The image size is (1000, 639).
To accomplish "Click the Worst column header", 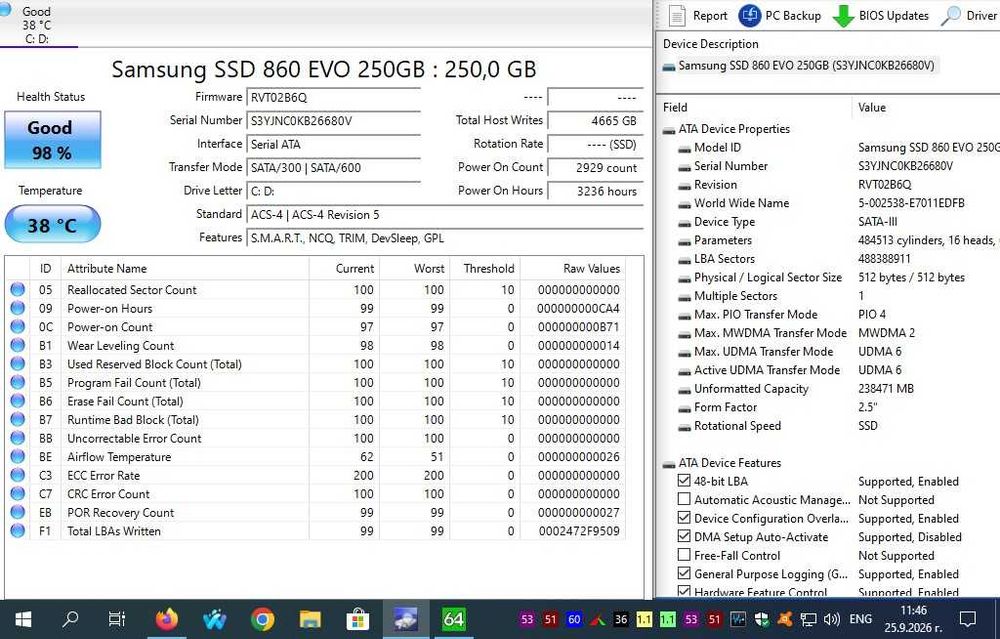I will 415,268.
